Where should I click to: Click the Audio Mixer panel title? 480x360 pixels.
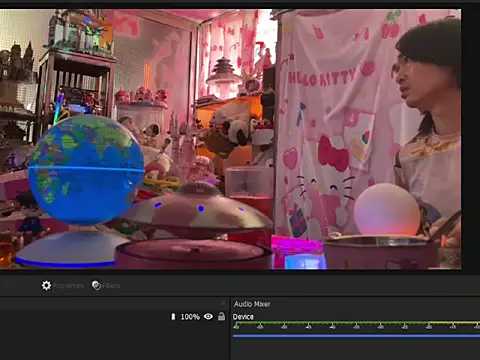pyautogui.click(x=252, y=304)
